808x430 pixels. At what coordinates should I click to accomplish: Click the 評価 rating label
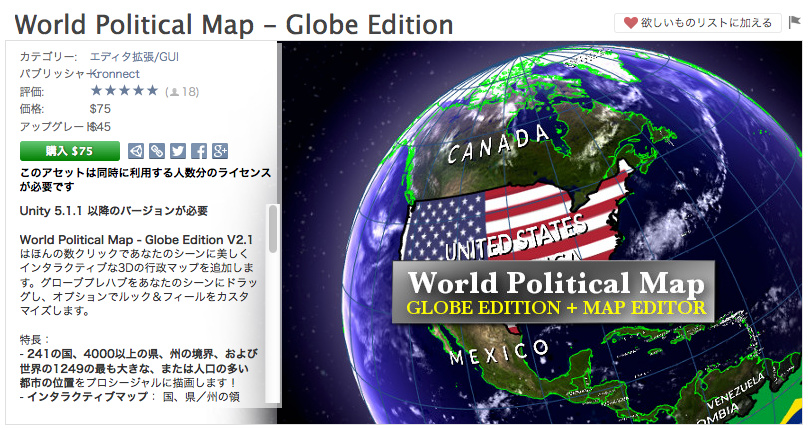pos(32,92)
